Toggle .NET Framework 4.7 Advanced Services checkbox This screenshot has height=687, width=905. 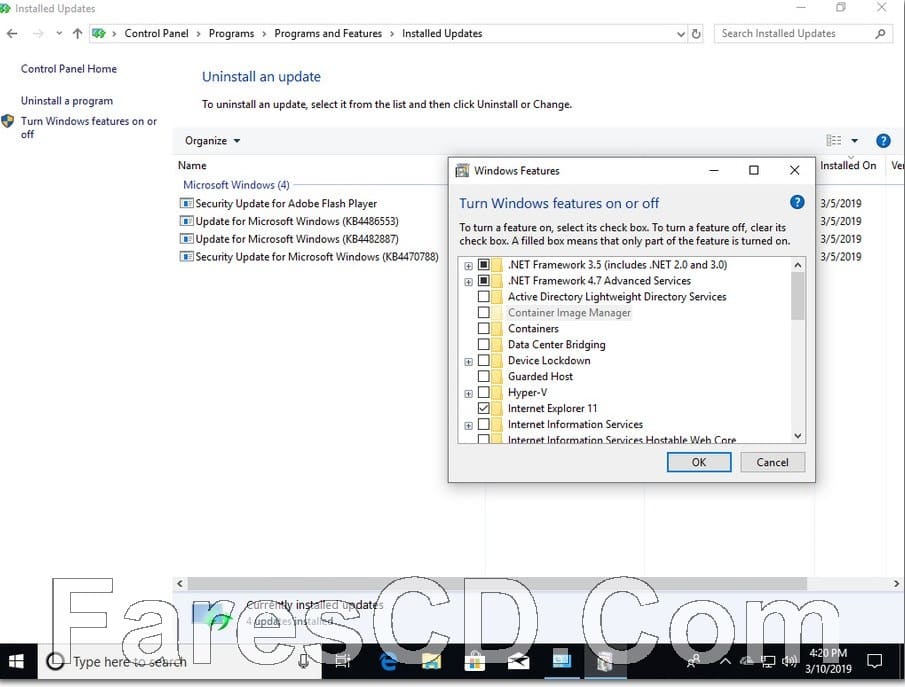484,281
